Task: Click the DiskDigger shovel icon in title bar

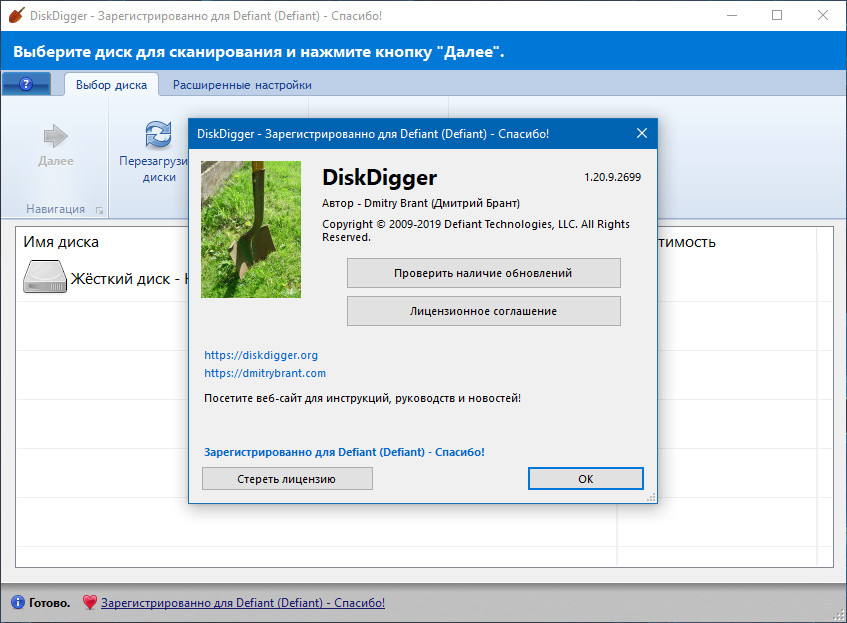Action: pyautogui.click(x=15, y=15)
